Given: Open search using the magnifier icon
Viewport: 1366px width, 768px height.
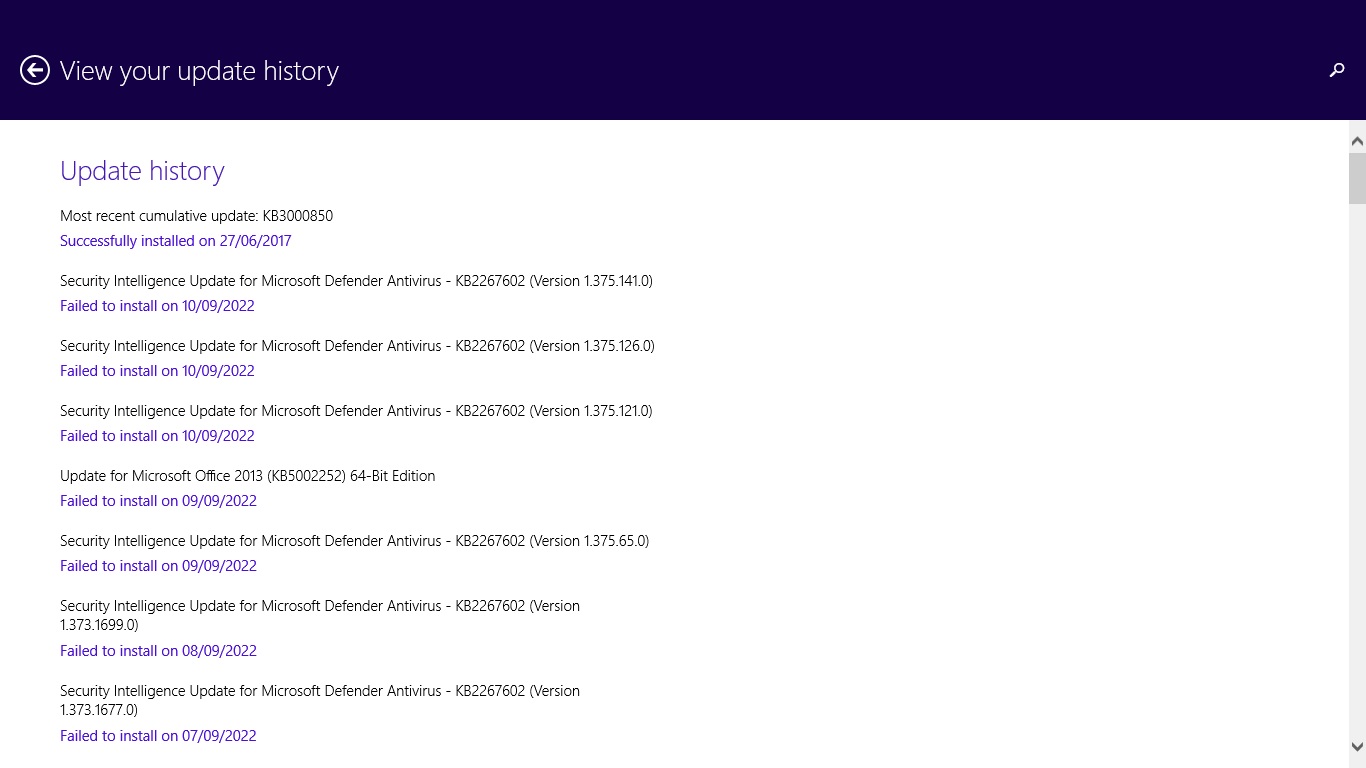Looking at the screenshot, I should pos(1337,71).
